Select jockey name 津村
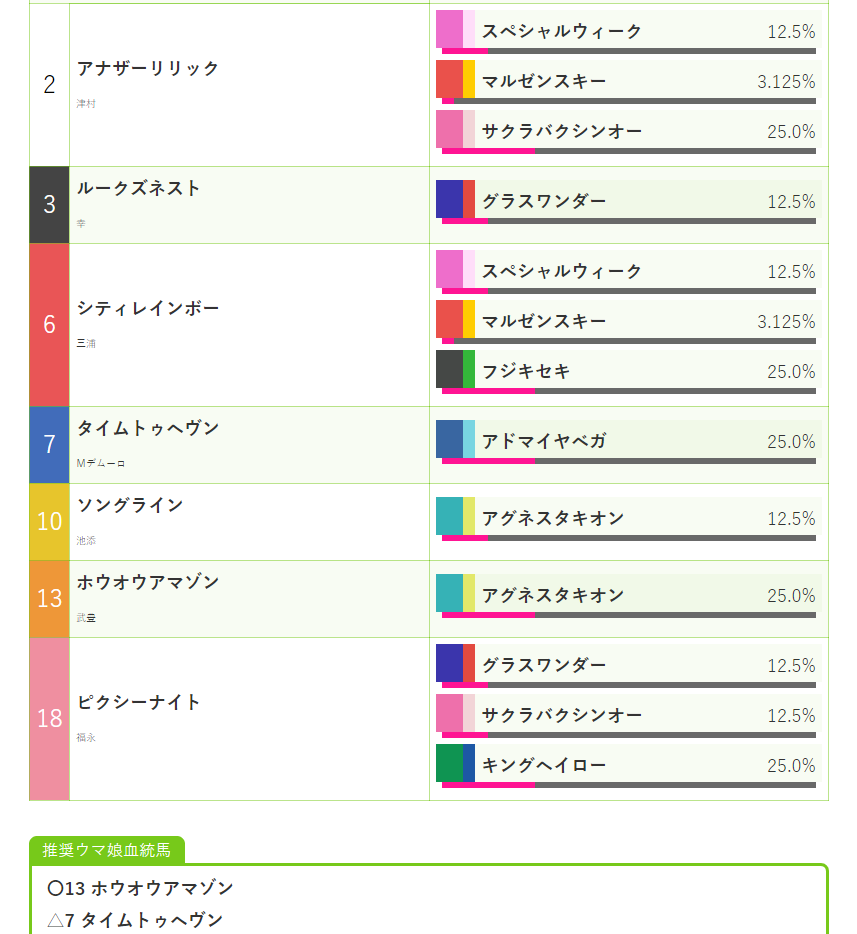The width and height of the screenshot is (857, 934). coord(87,104)
